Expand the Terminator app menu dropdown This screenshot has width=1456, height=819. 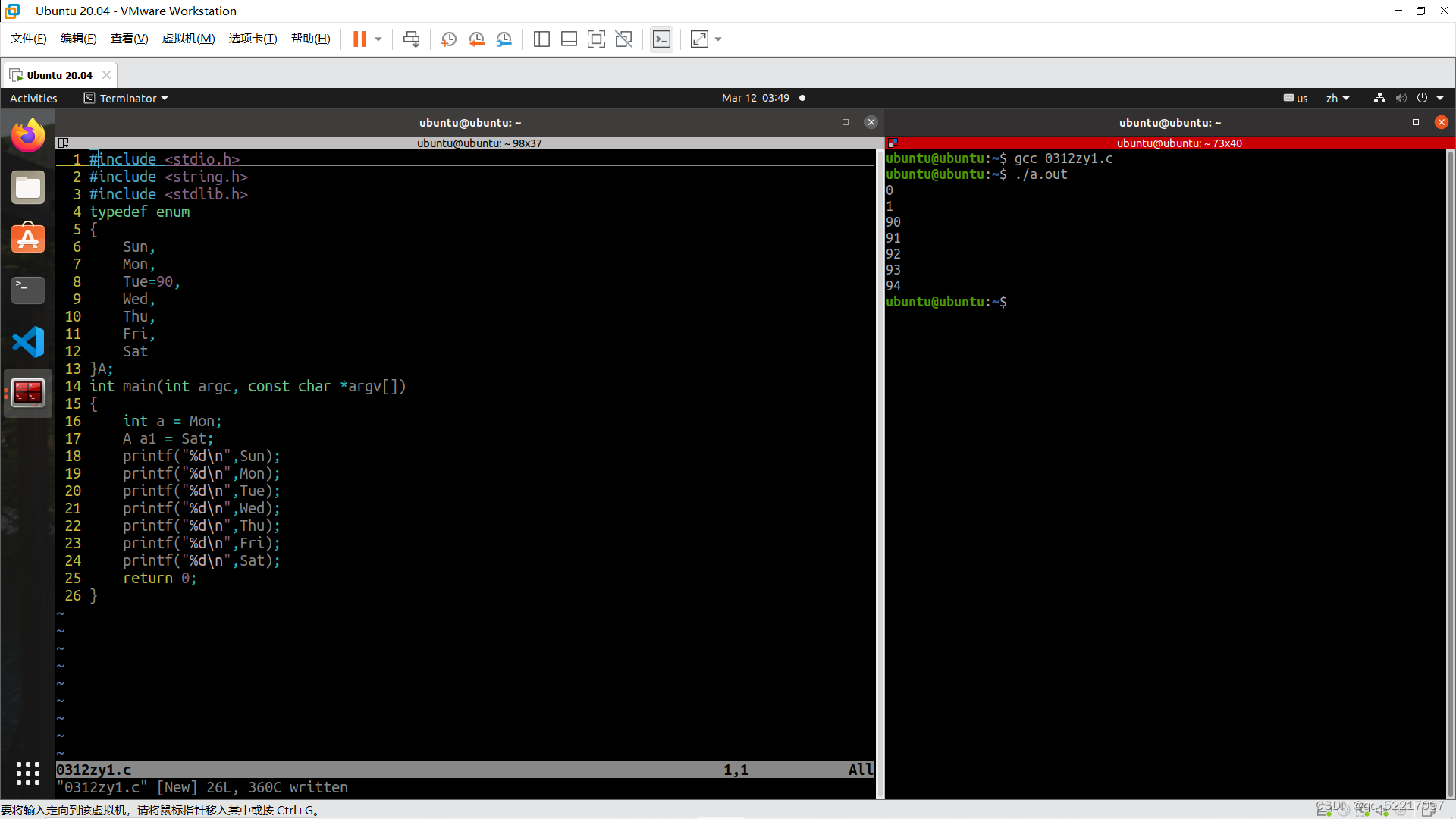point(127,99)
